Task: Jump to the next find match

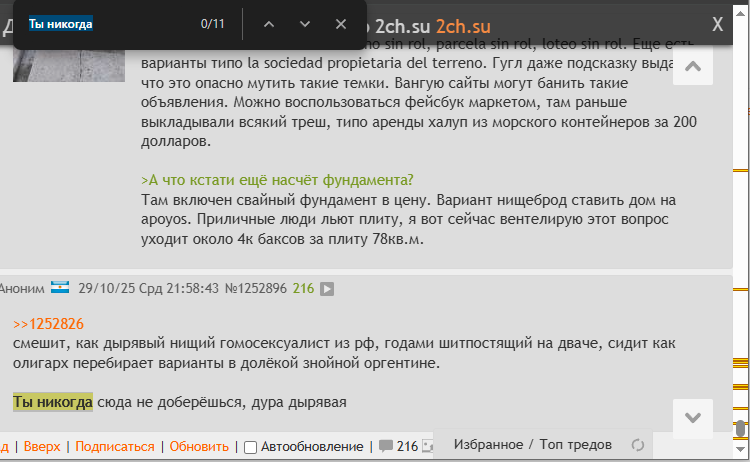Action: (305, 24)
